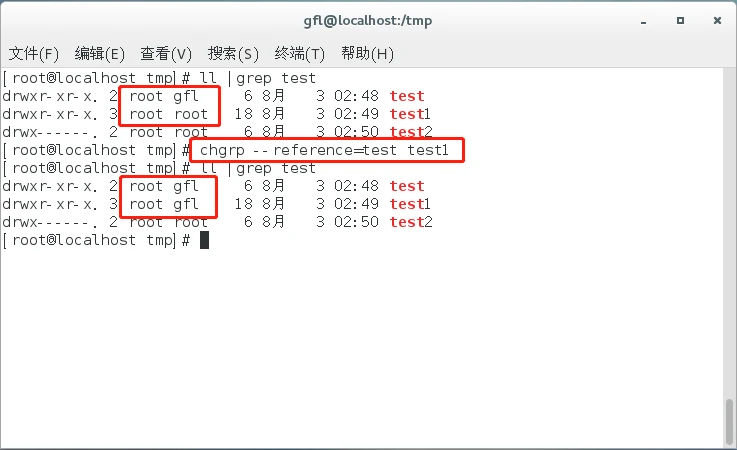Click the vertical scrollbar thumb

(729, 422)
